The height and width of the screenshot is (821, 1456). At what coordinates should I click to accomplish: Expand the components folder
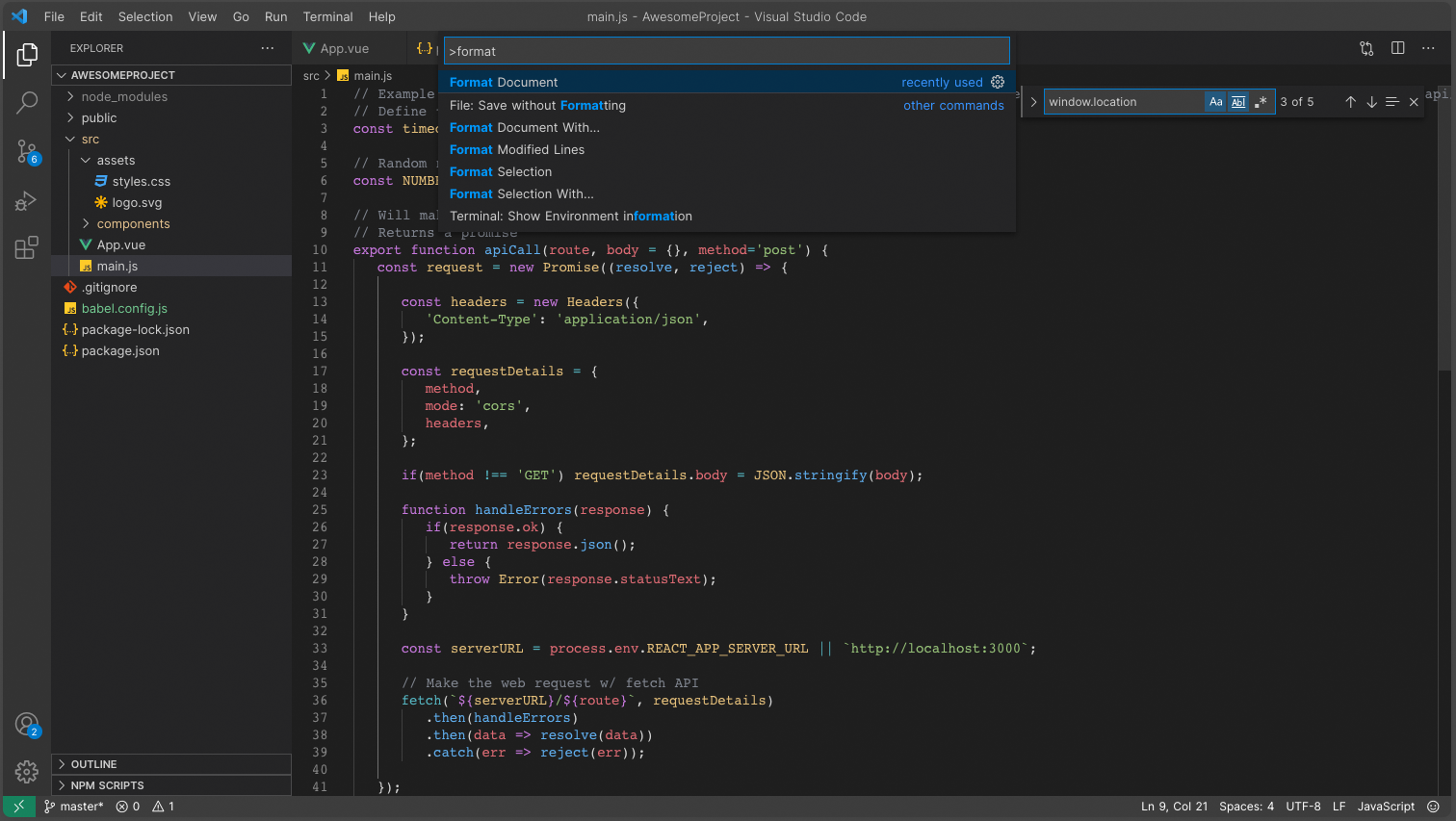tap(171, 223)
